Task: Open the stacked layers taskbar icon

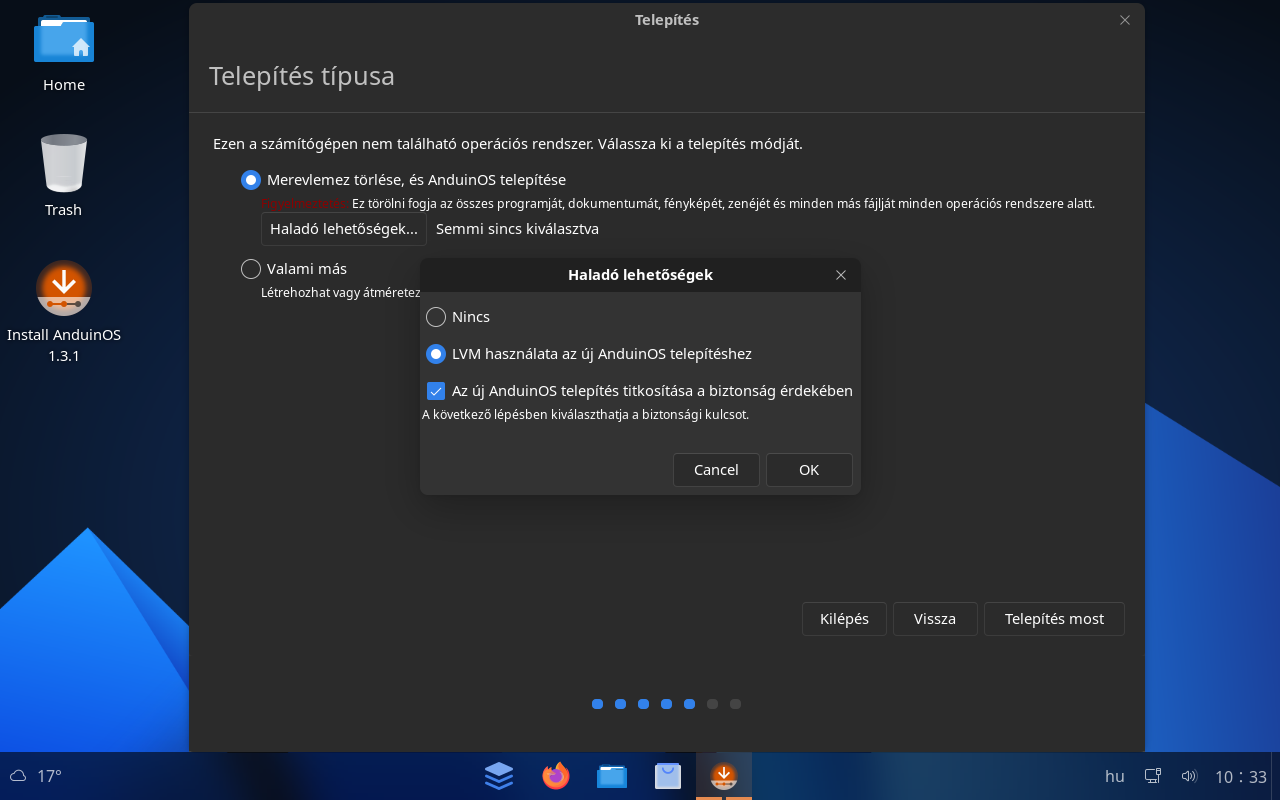Action: [x=499, y=776]
